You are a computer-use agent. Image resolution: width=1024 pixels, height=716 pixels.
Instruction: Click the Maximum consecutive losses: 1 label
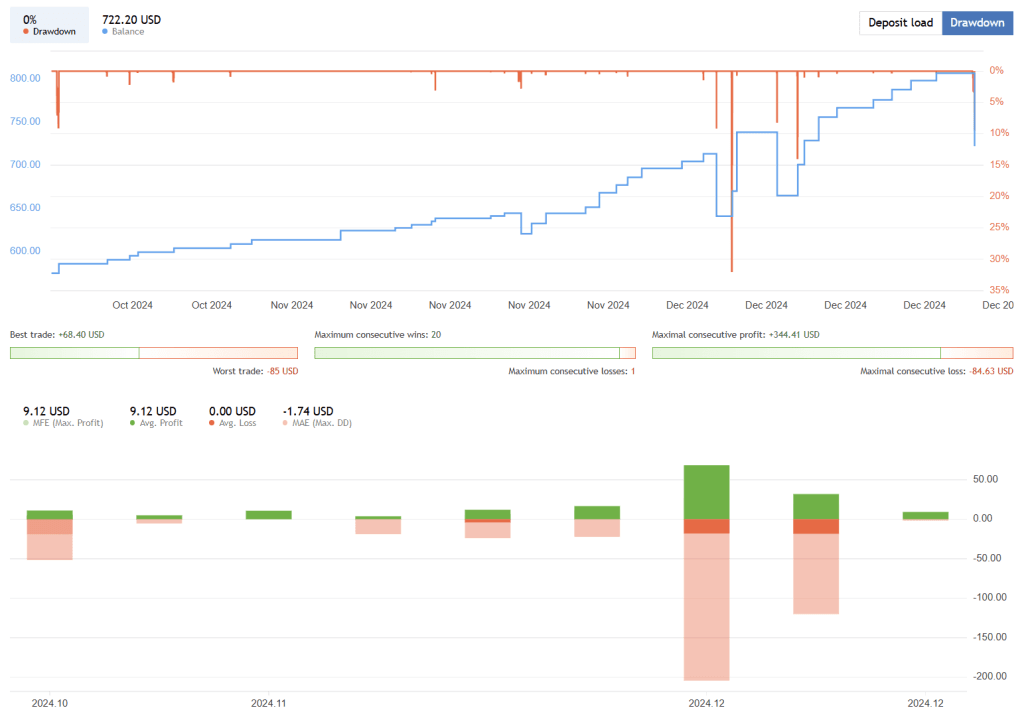point(571,371)
